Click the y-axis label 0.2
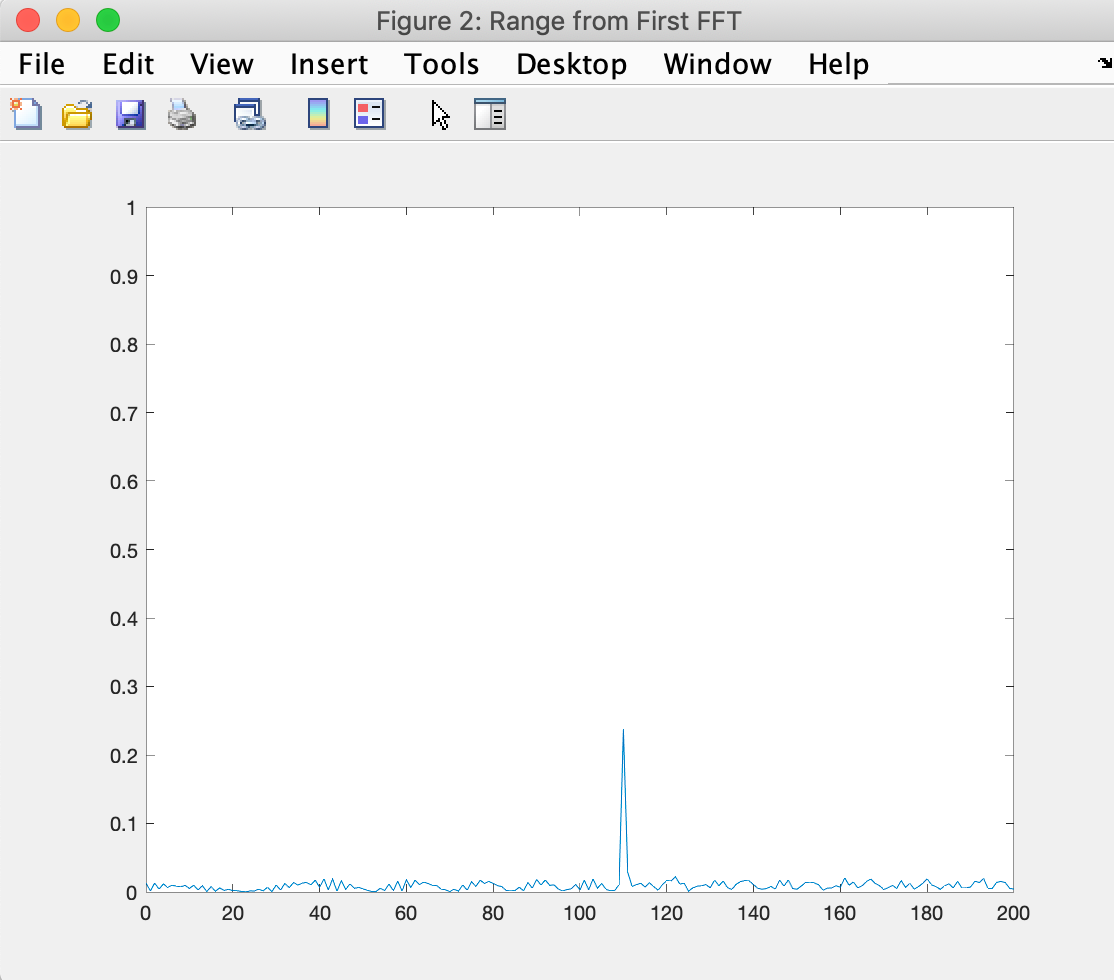The image size is (1114, 980). pyautogui.click(x=124, y=756)
